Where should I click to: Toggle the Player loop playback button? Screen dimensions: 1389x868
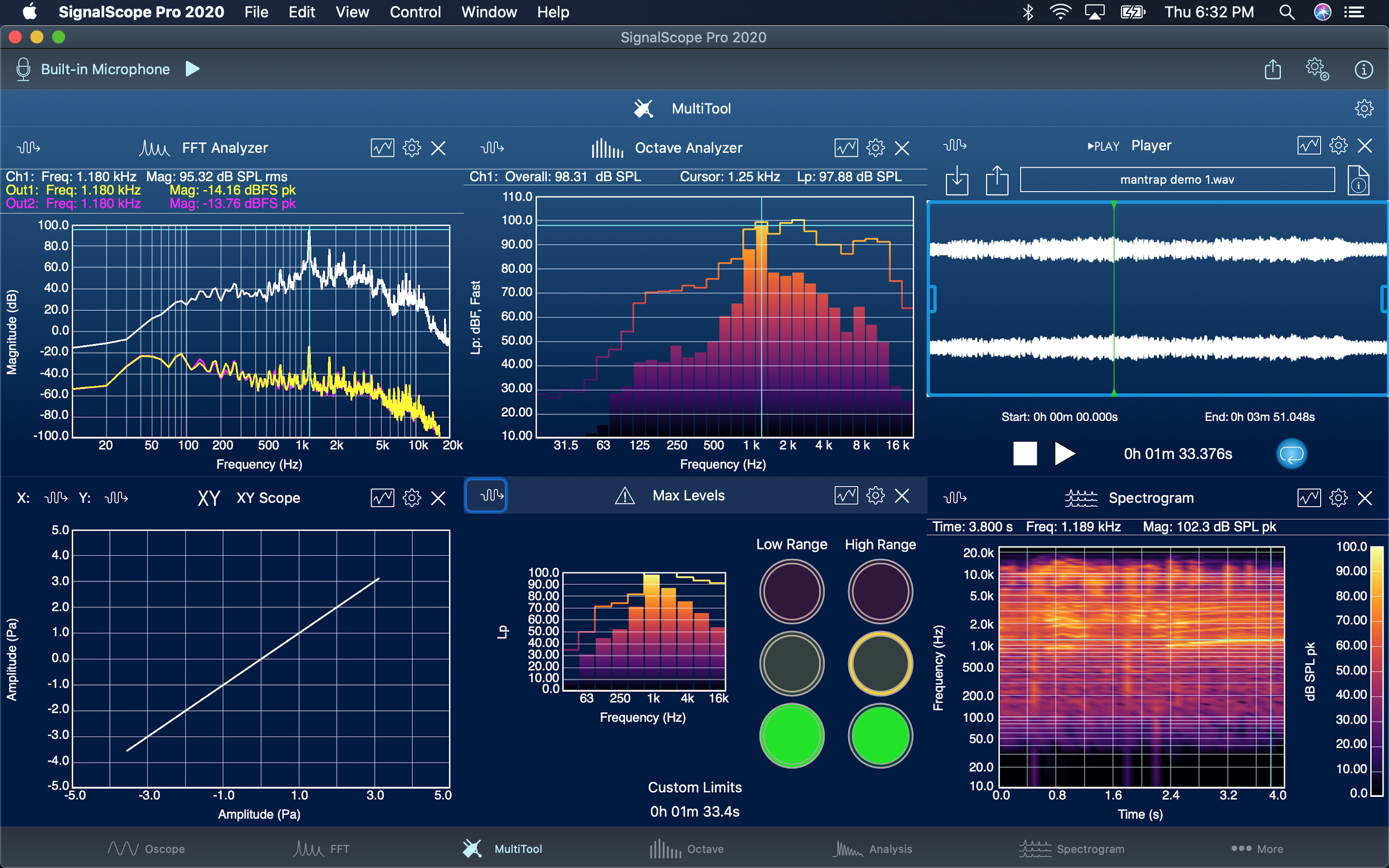[x=1291, y=454]
